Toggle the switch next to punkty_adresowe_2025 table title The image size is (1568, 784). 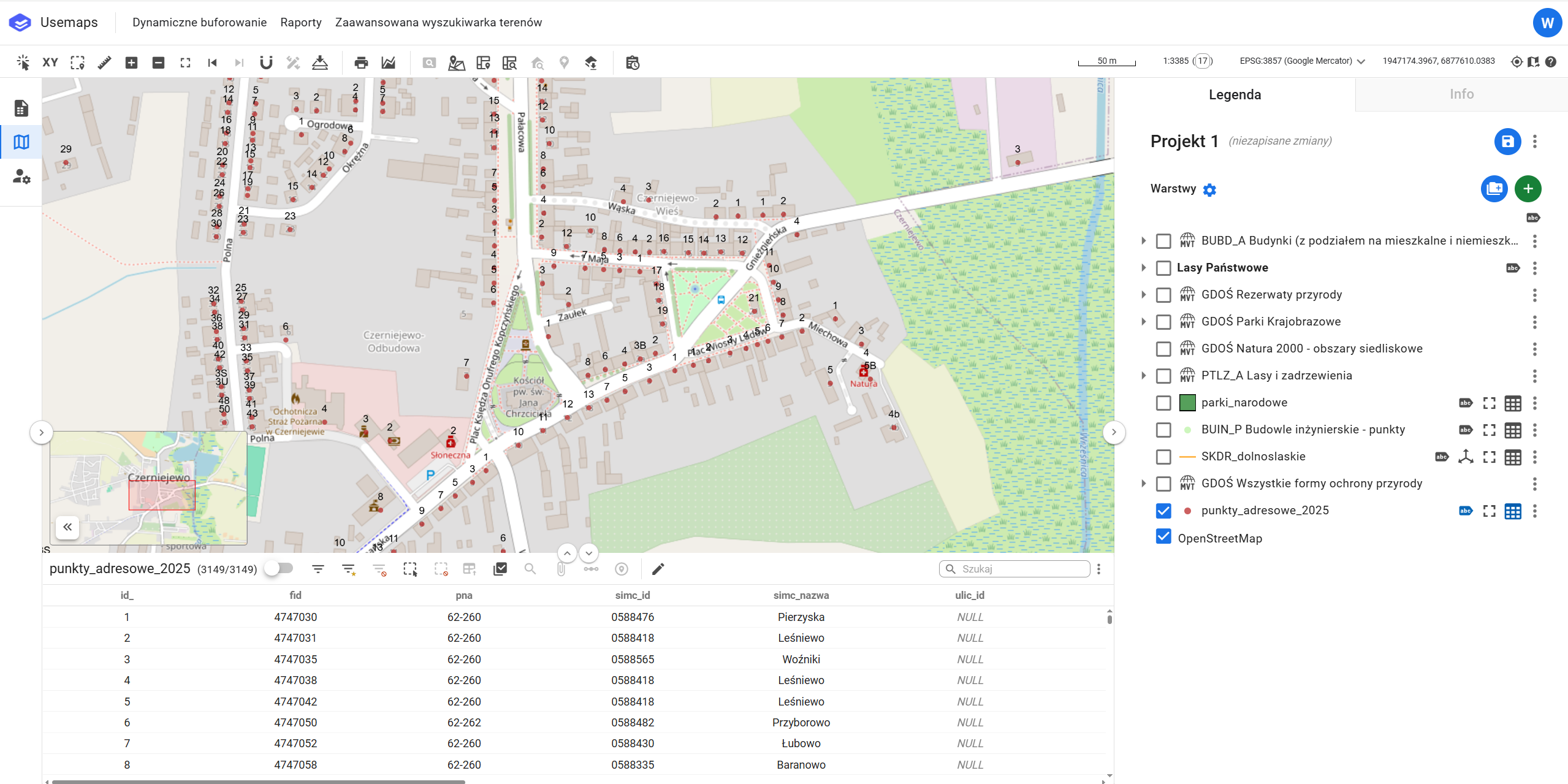pyautogui.click(x=279, y=568)
